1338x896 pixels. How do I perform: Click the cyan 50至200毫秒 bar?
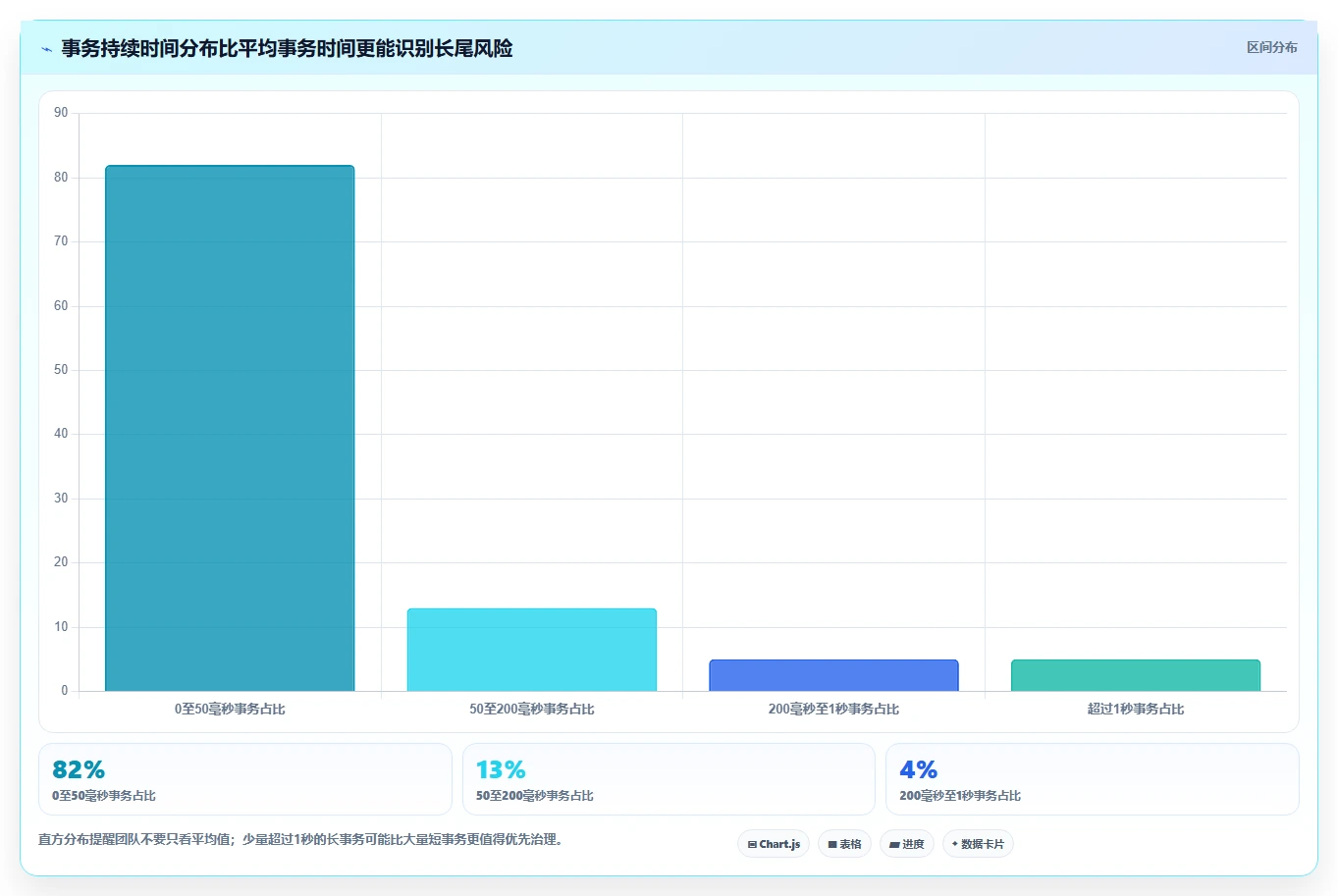(532, 650)
